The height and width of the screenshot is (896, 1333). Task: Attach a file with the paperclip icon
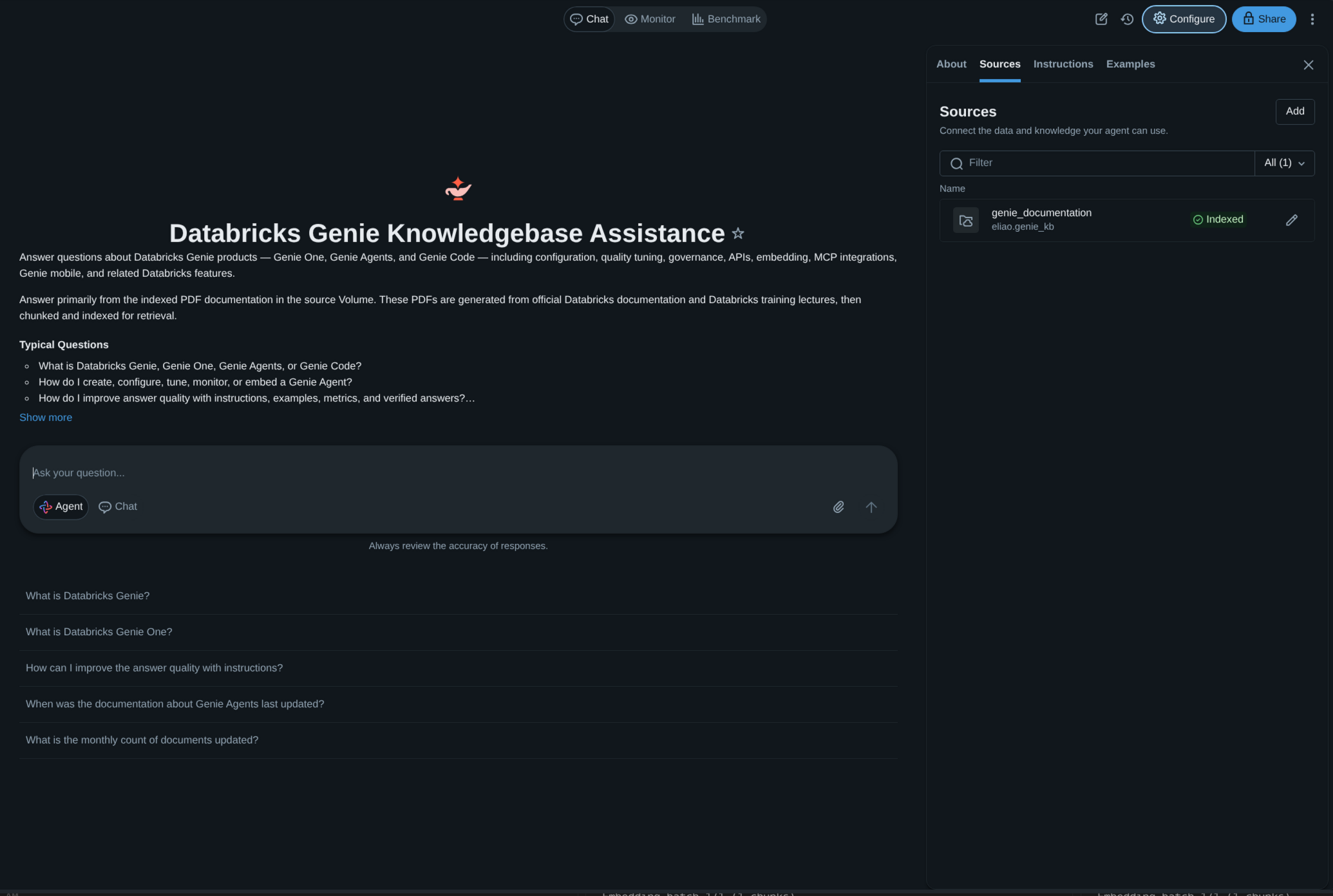838,507
